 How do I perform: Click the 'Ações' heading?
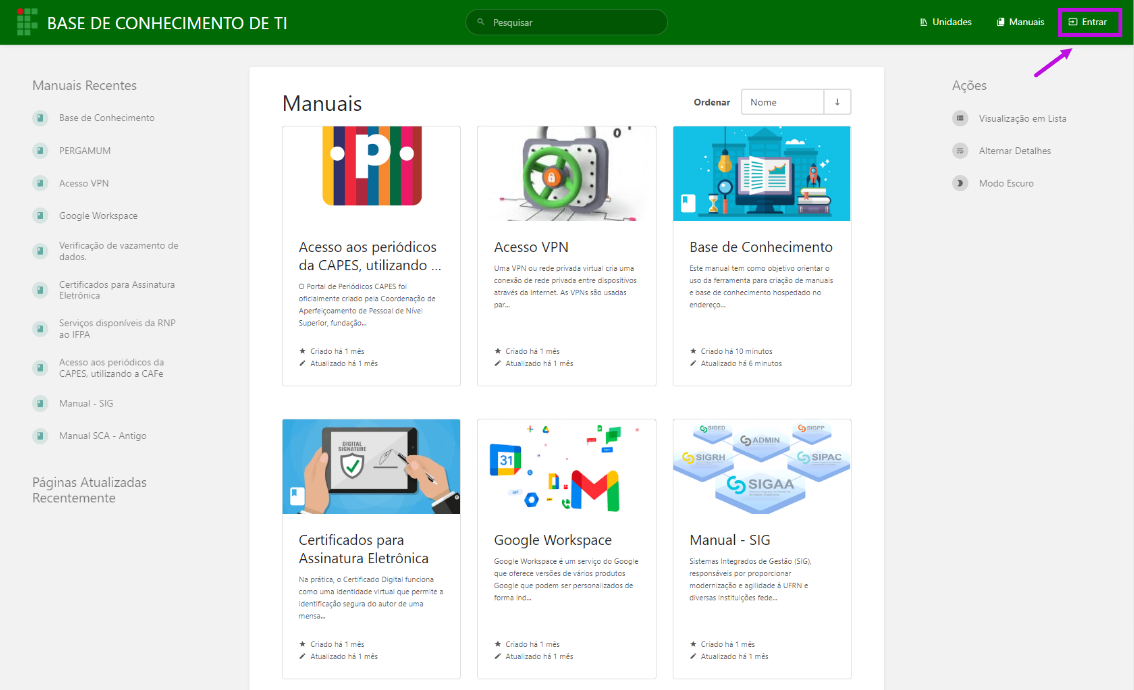[969, 85]
